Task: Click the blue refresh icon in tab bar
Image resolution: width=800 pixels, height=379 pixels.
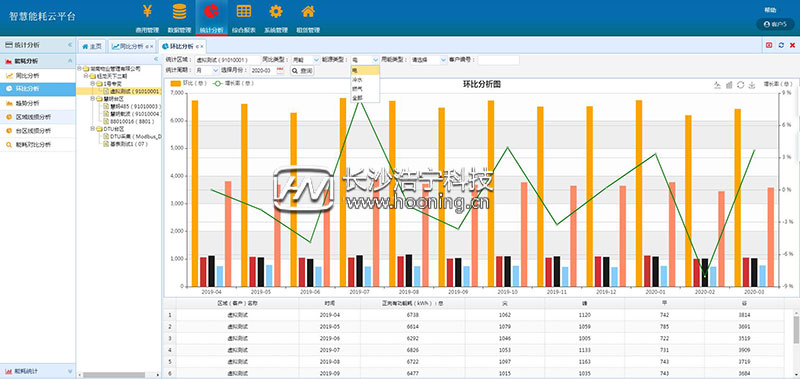Action: (781, 45)
